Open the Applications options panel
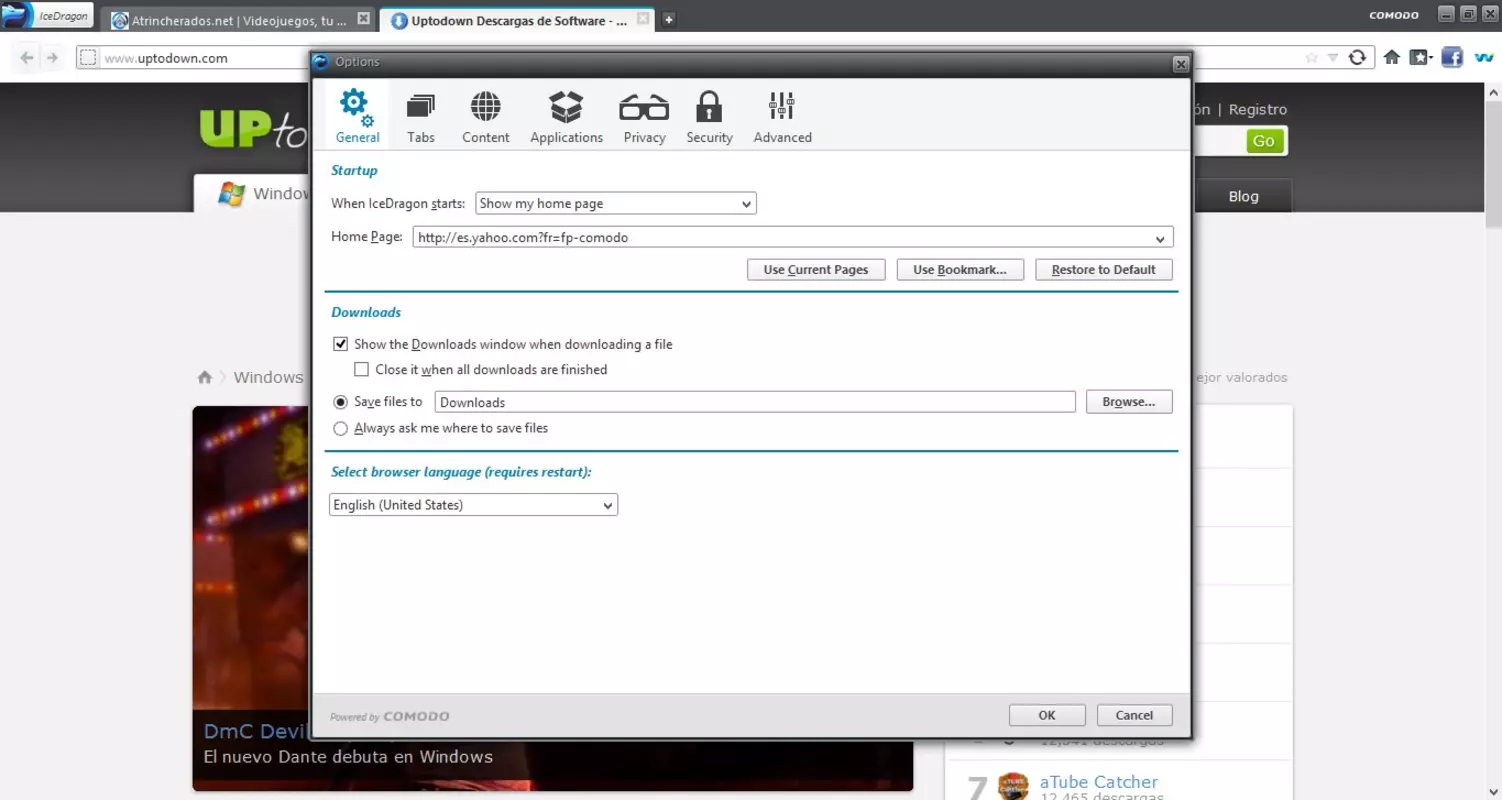This screenshot has width=1502, height=800. [566, 116]
